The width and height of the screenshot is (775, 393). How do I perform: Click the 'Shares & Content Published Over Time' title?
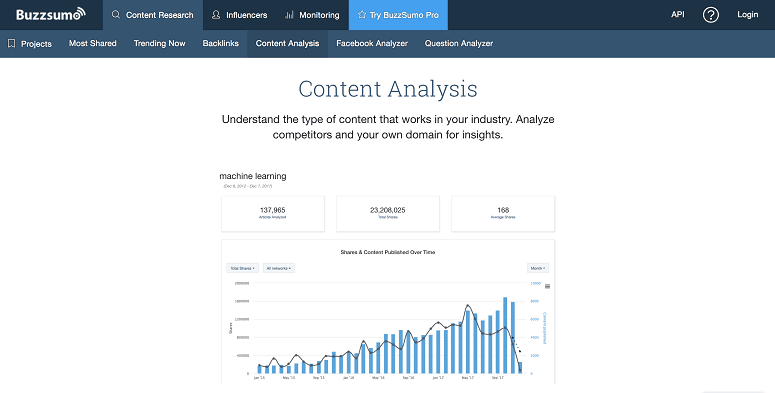(388, 252)
